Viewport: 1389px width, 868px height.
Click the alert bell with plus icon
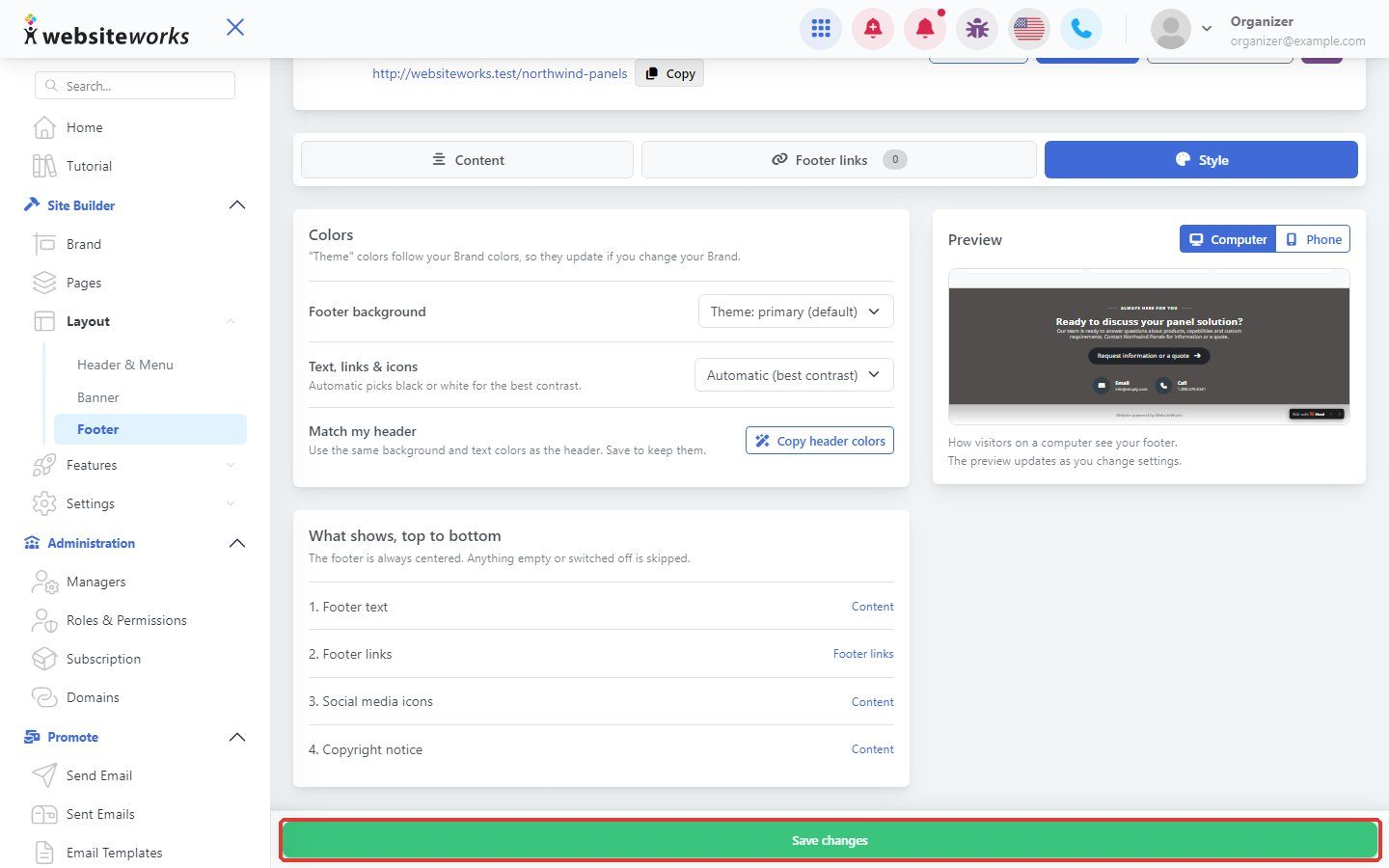(x=873, y=29)
